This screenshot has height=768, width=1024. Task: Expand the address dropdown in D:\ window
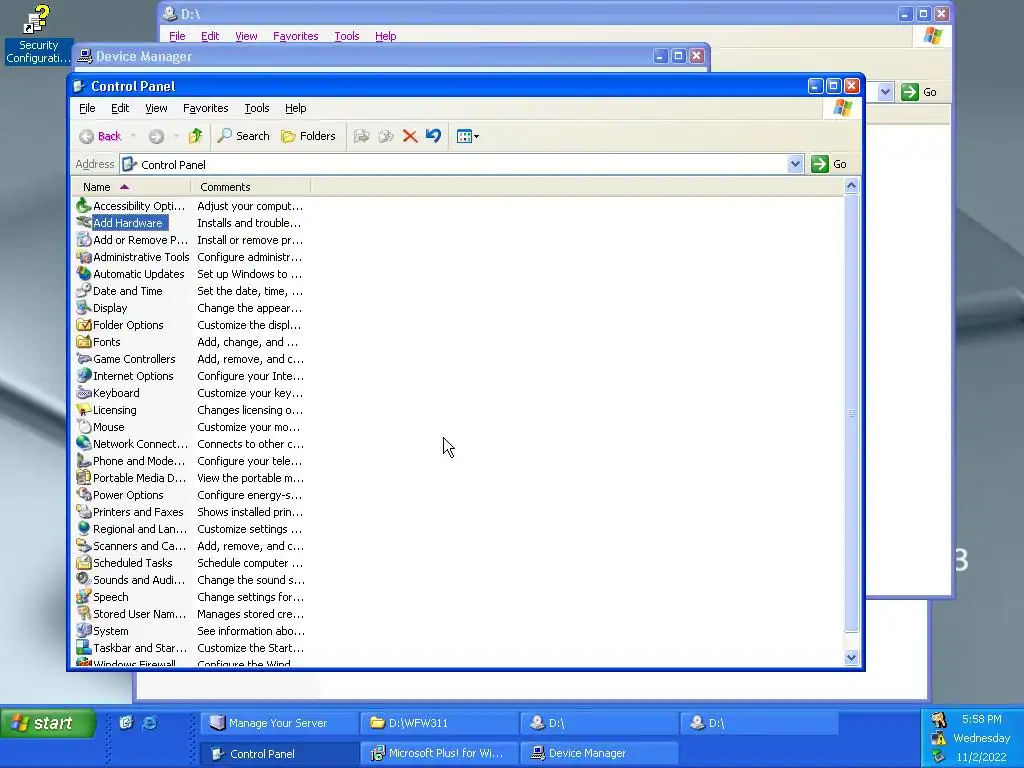(x=885, y=91)
